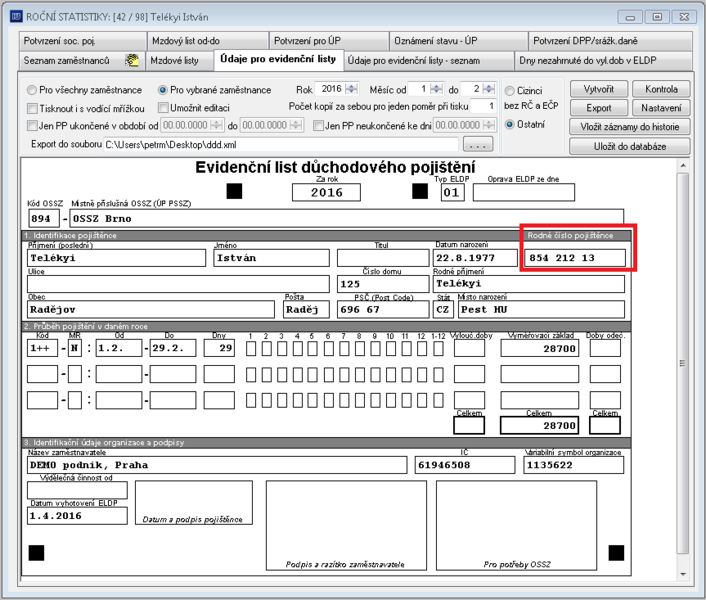Click Stát field CZ
The image size is (706, 600).
(x=443, y=310)
